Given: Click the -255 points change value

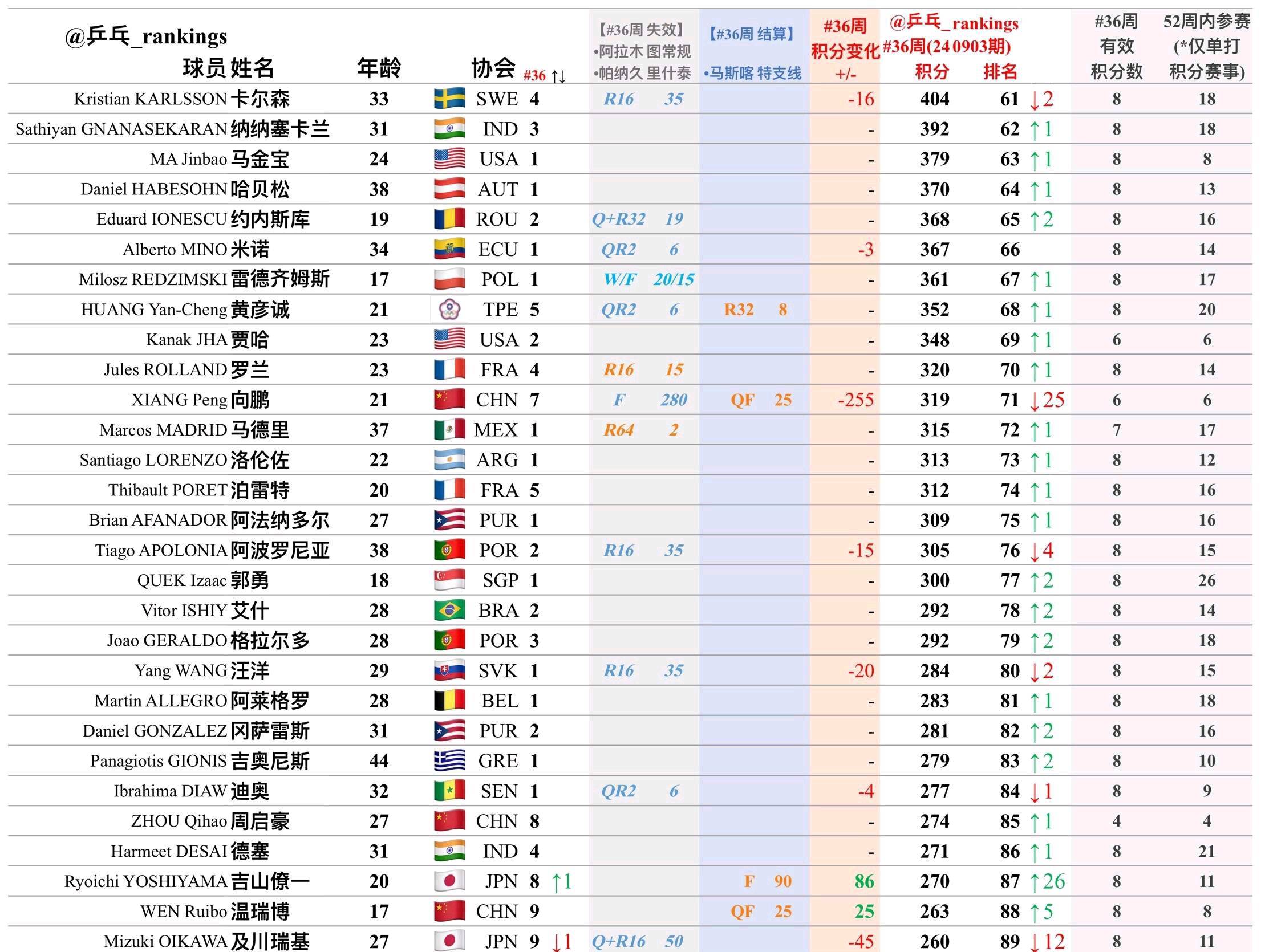Looking at the screenshot, I should [x=855, y=400].
